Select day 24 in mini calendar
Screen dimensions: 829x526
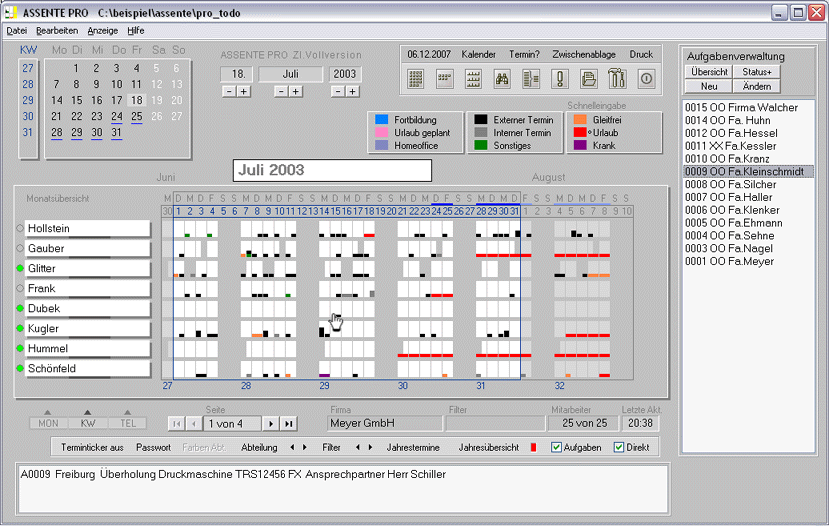click(117, 116)
